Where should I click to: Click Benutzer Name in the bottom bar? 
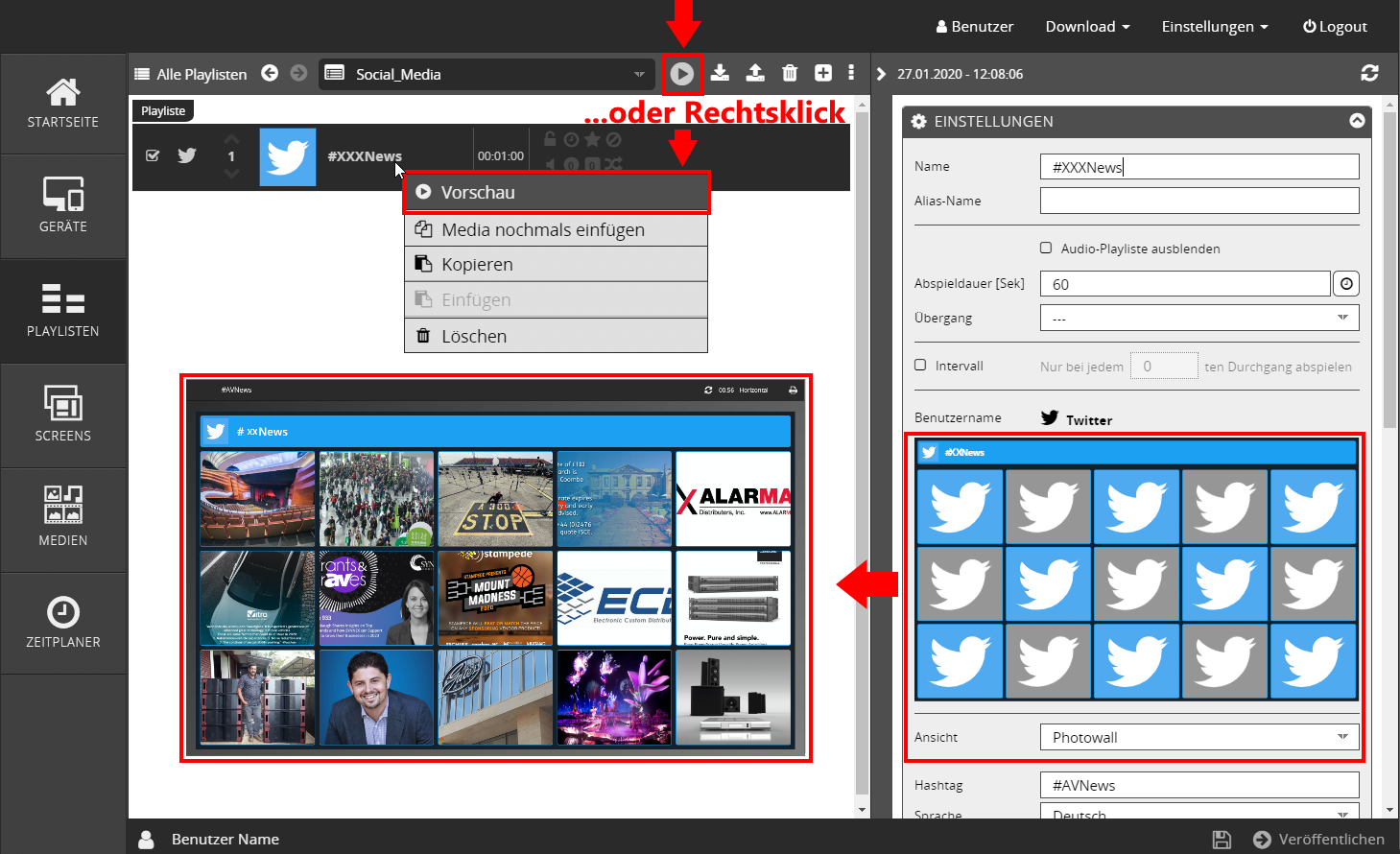225,840
